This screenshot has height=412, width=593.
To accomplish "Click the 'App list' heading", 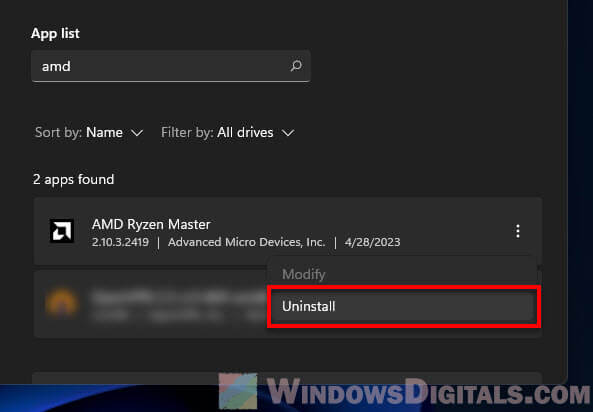I will click(55, 33).
